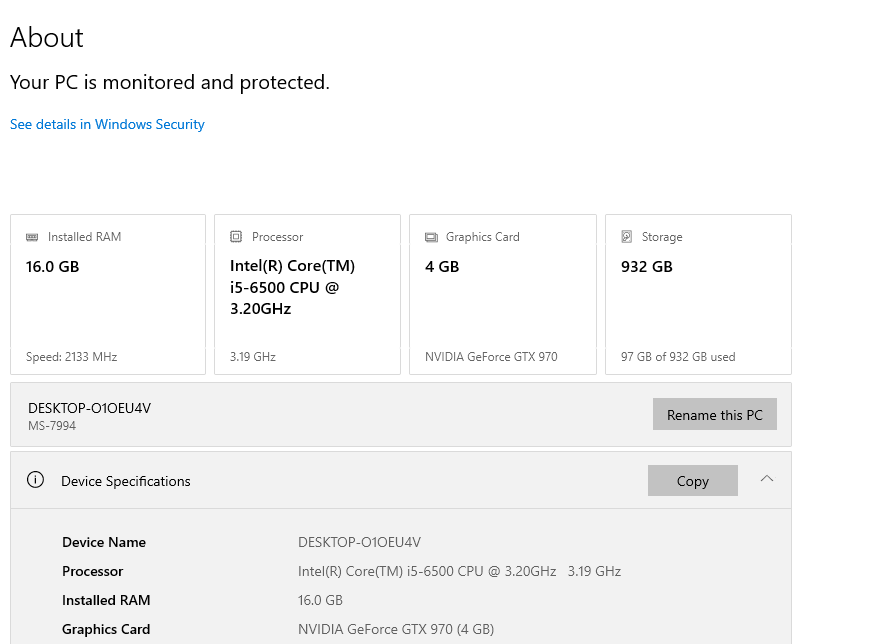Viewport: 890px width, 644px height.
Task: Click the About page heading
Action: point(47,38)
